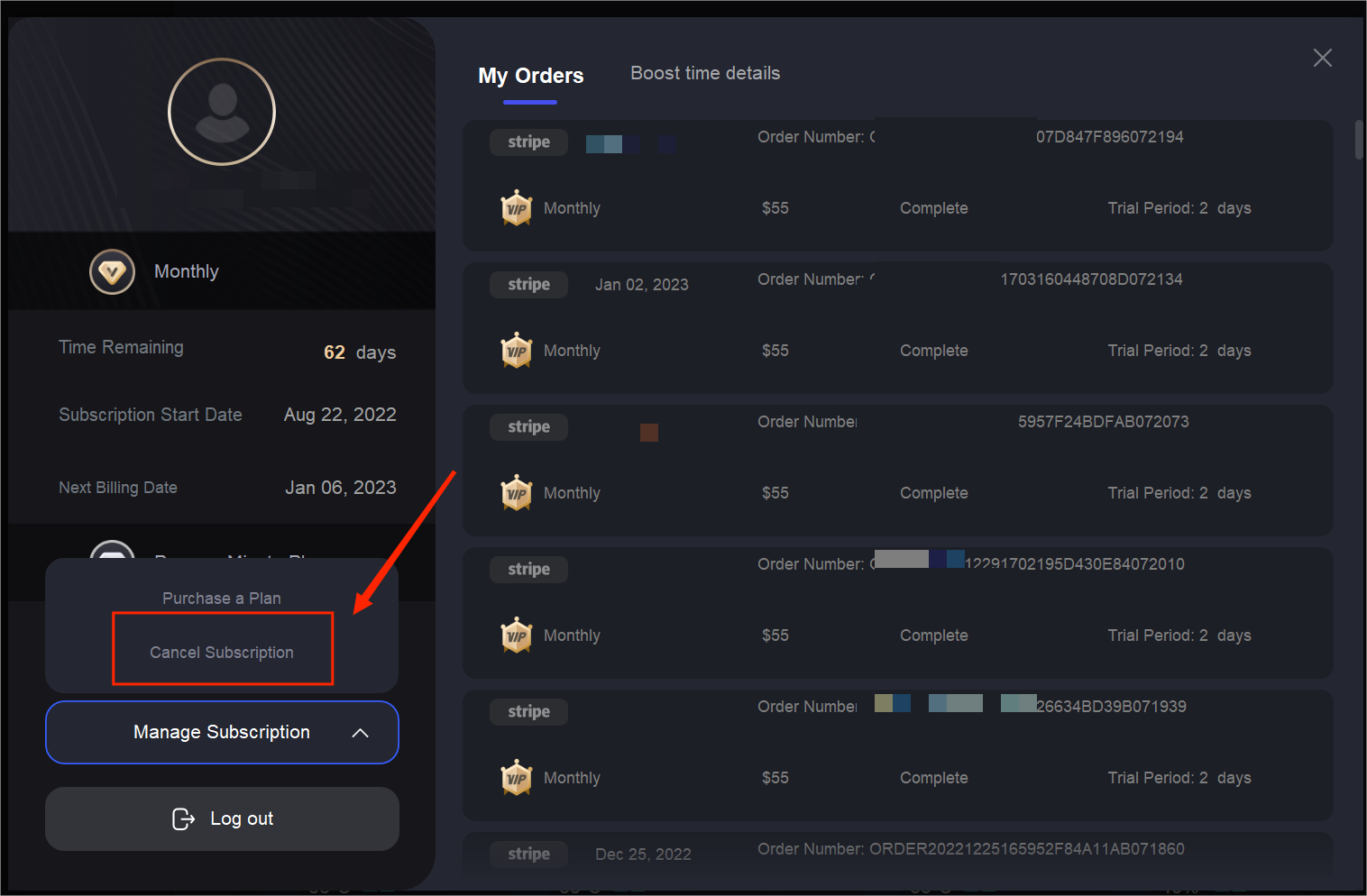This screenshot has width=1367, height=896.
Task: Click the VIP badge in the first order
Action: point(517,208)
